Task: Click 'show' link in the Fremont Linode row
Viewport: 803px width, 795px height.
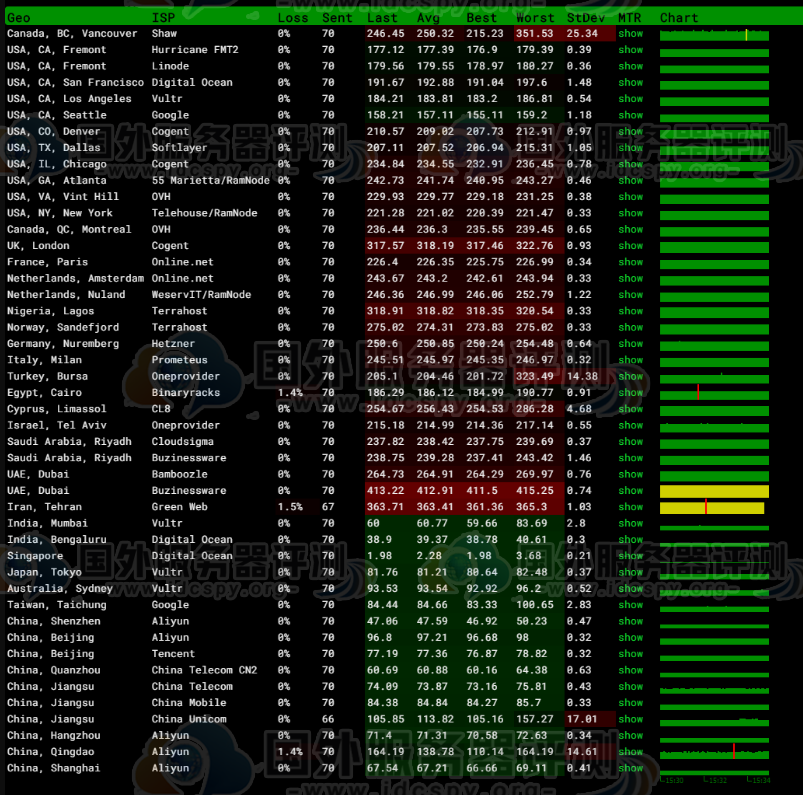Action: 630,67
